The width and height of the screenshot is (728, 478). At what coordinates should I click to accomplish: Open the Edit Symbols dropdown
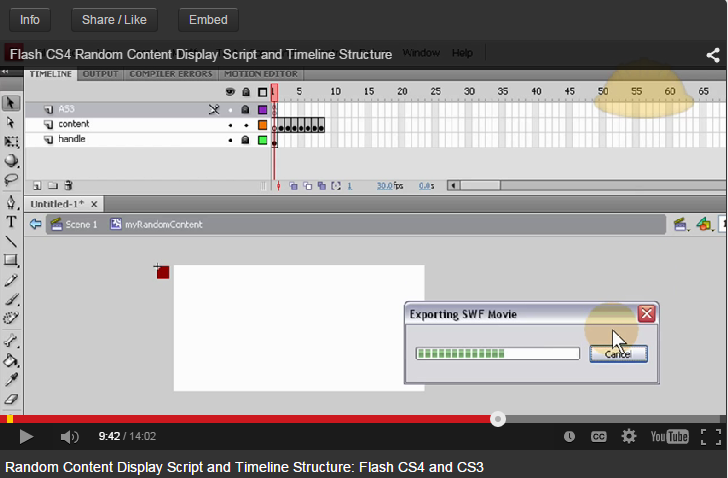click(704, 225)
